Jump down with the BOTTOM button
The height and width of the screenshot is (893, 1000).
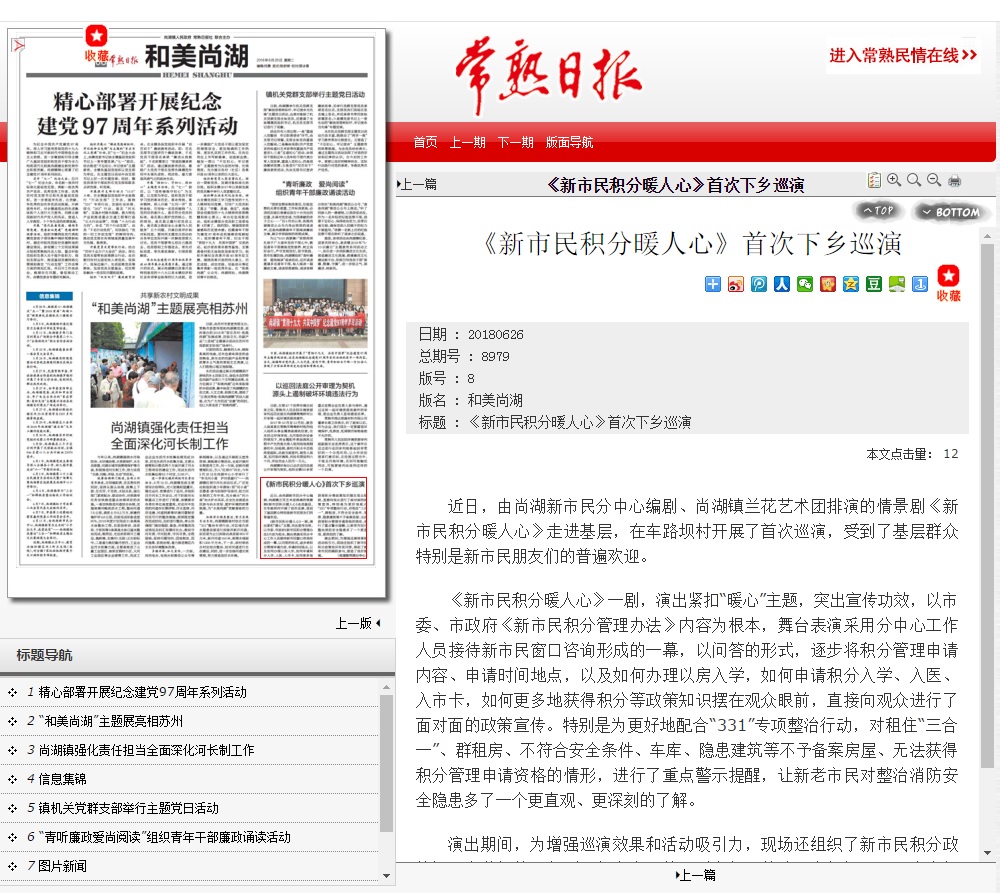click(x=951, y=212)
